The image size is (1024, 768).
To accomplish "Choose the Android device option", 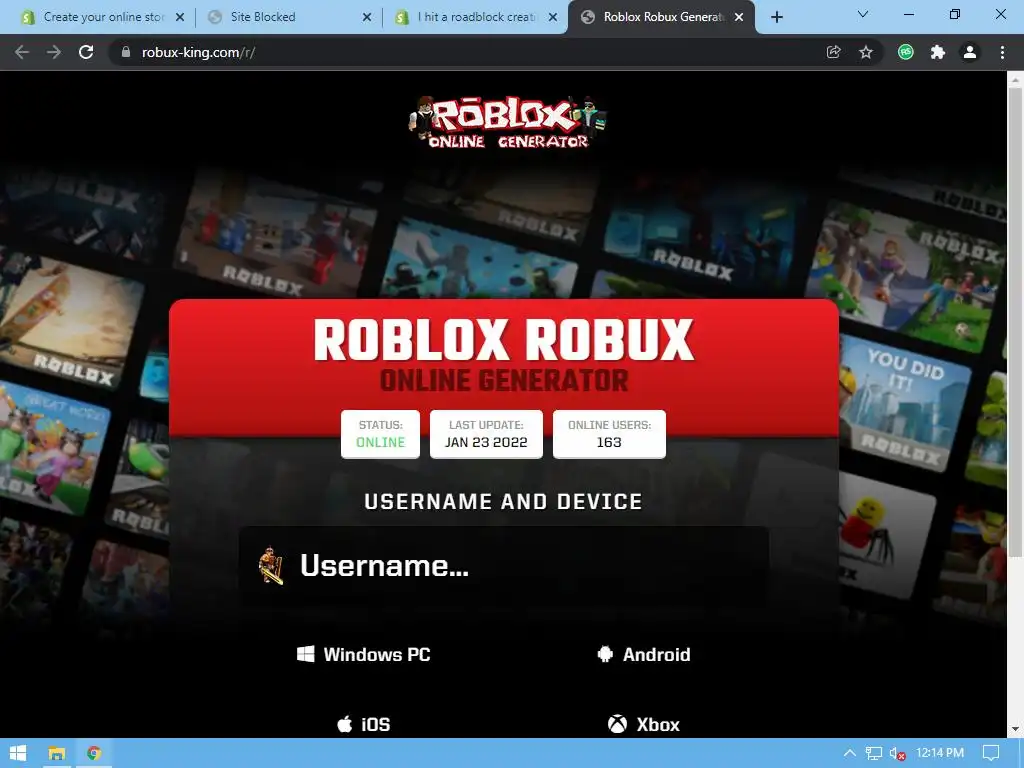I will click(x=644, y=654).
